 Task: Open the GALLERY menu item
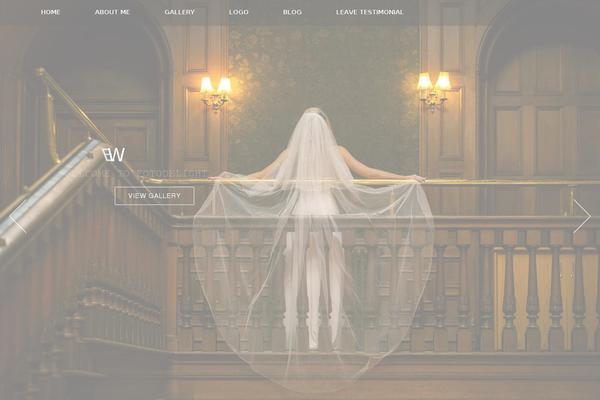[x=179, y=12]
